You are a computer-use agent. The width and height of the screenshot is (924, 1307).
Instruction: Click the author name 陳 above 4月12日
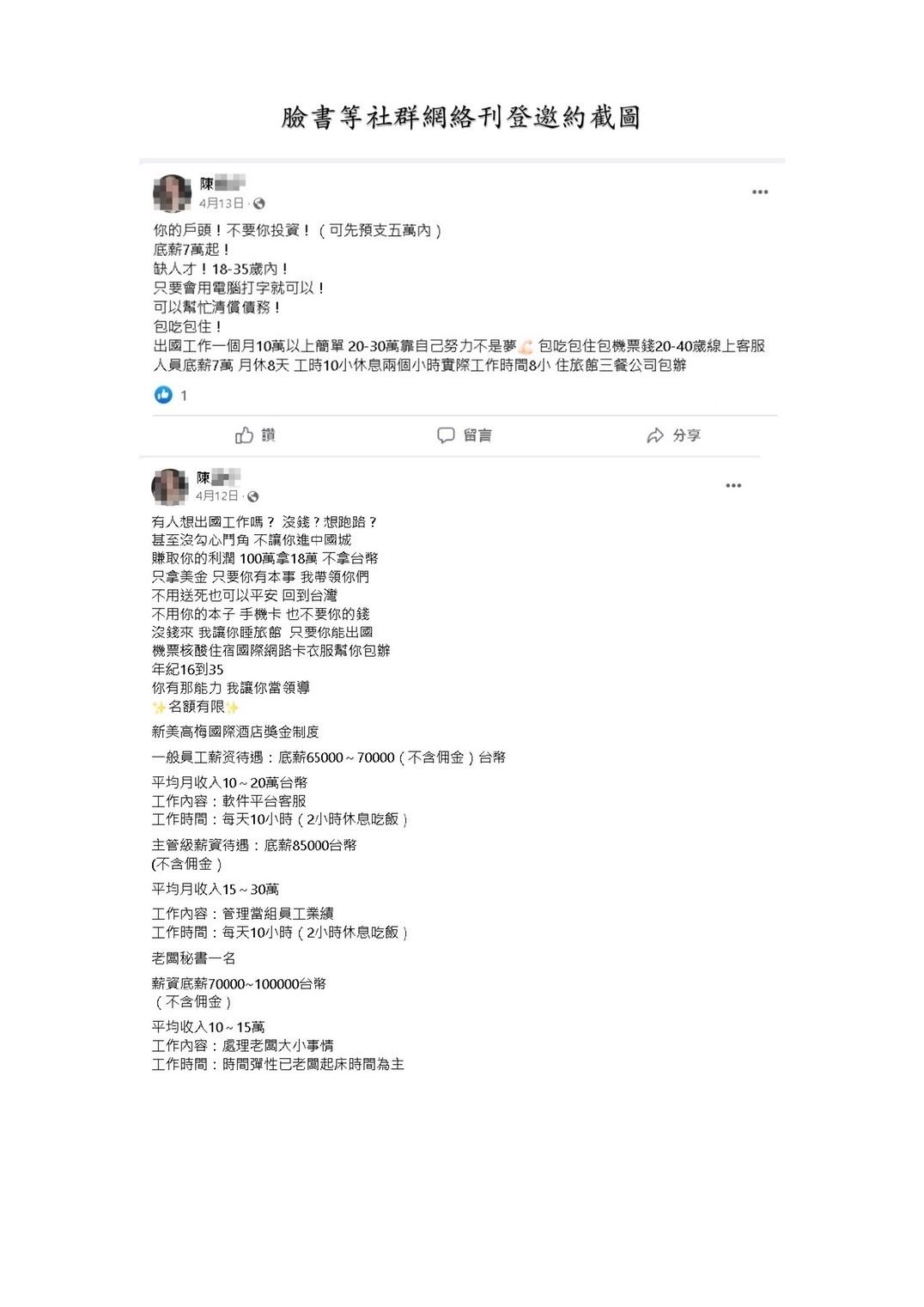click(218, 477)
